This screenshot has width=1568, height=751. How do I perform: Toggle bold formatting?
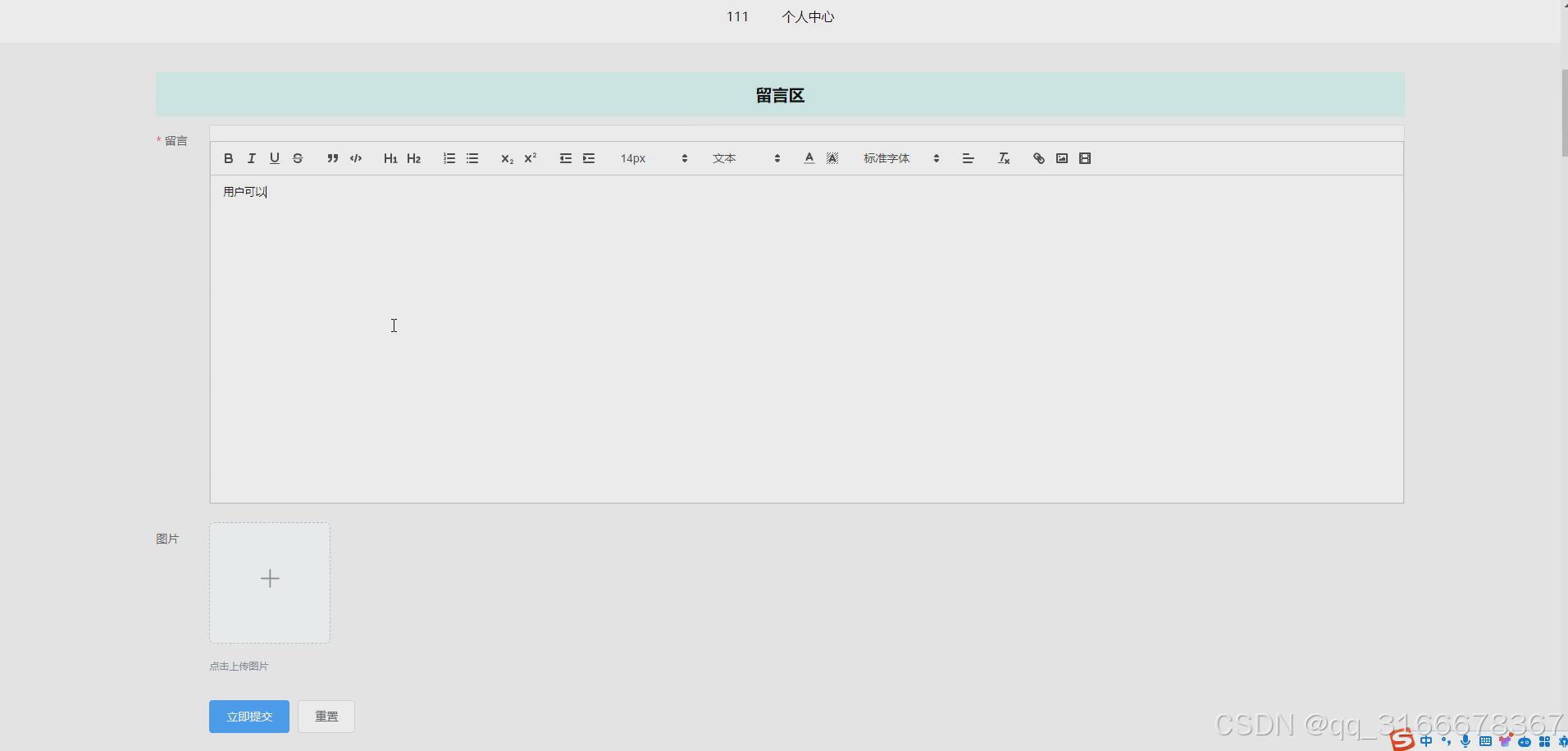(x=228, y=158)
